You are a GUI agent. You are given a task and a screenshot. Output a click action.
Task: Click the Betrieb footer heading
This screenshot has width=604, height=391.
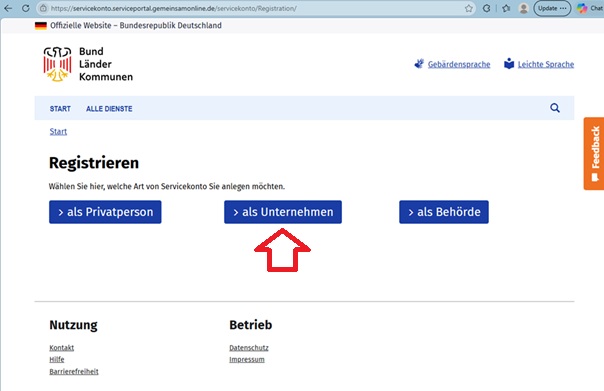pos(251,325)
